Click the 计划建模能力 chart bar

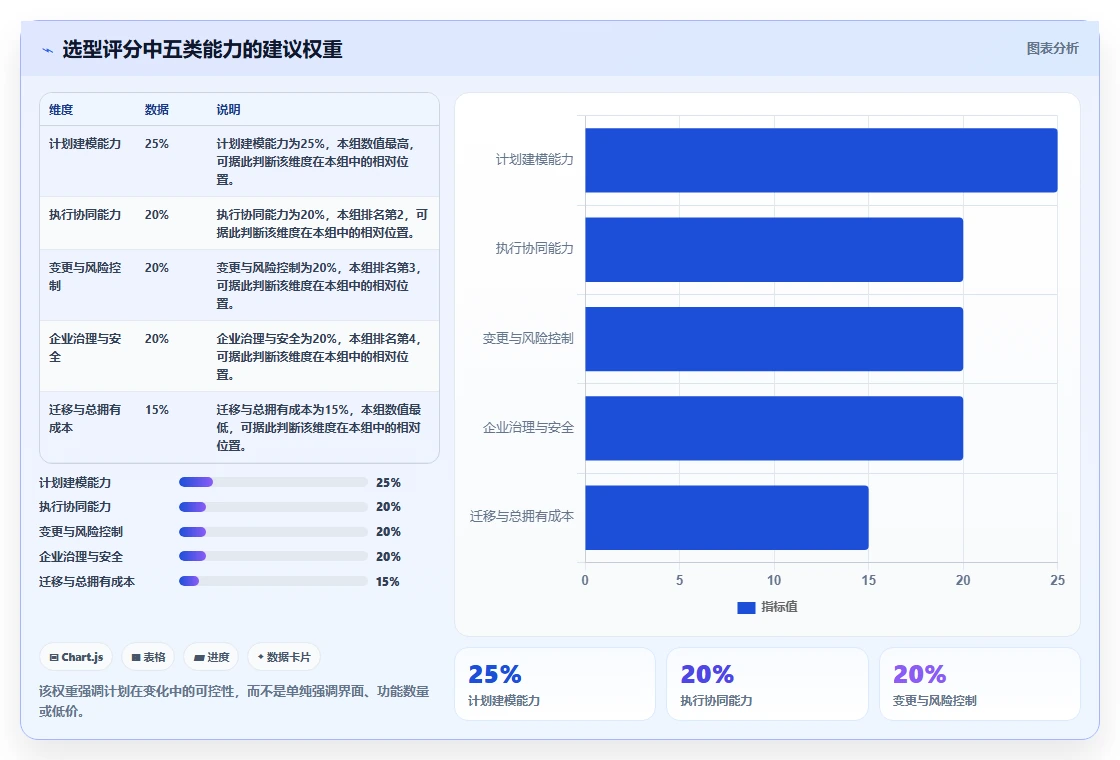[x=821, y=160]
